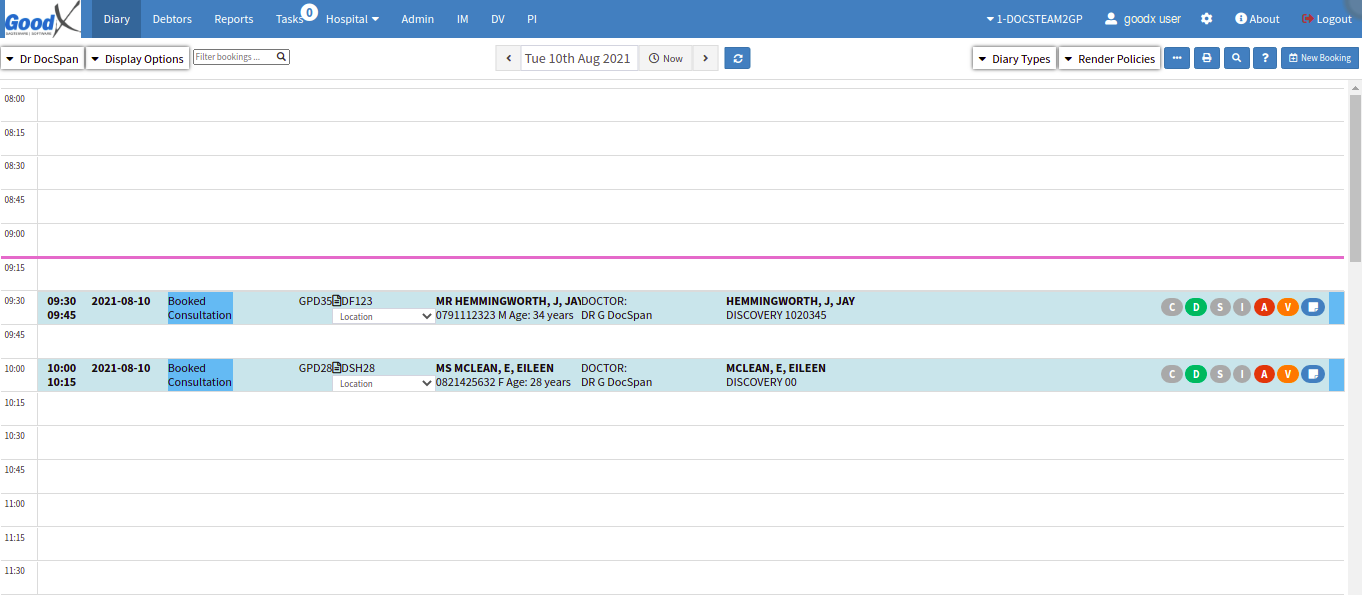
Task: Open the Debtors menu
Action: (x=172, y=19)
